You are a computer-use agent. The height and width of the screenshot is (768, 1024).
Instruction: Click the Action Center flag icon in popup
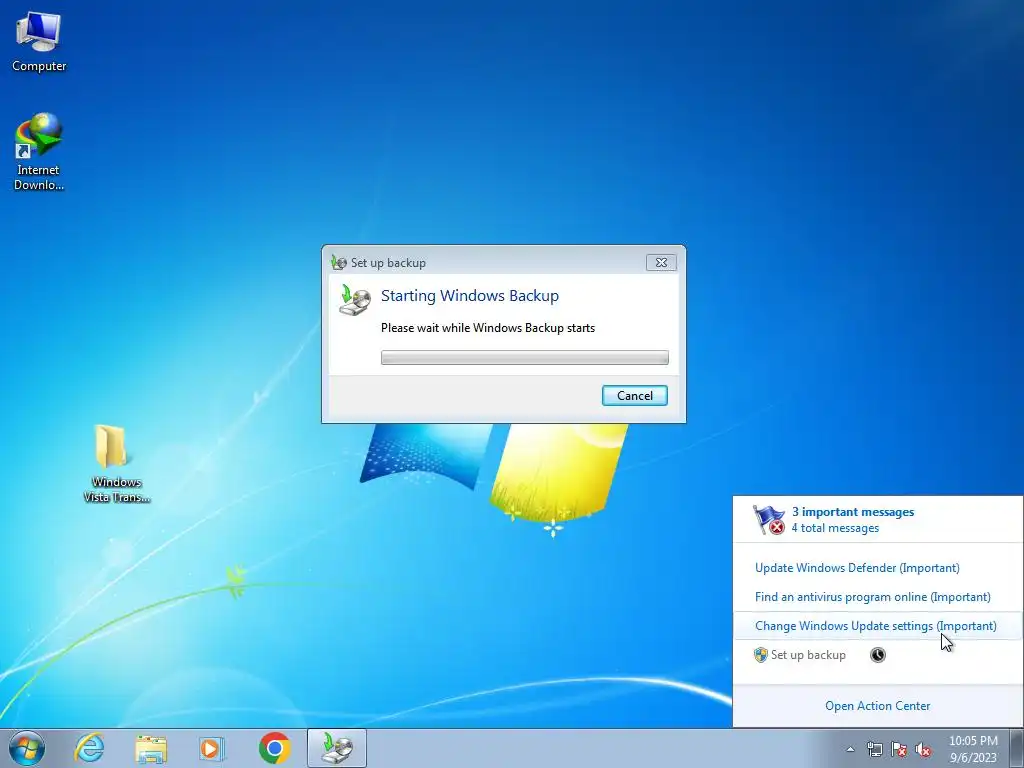point(769,520)
